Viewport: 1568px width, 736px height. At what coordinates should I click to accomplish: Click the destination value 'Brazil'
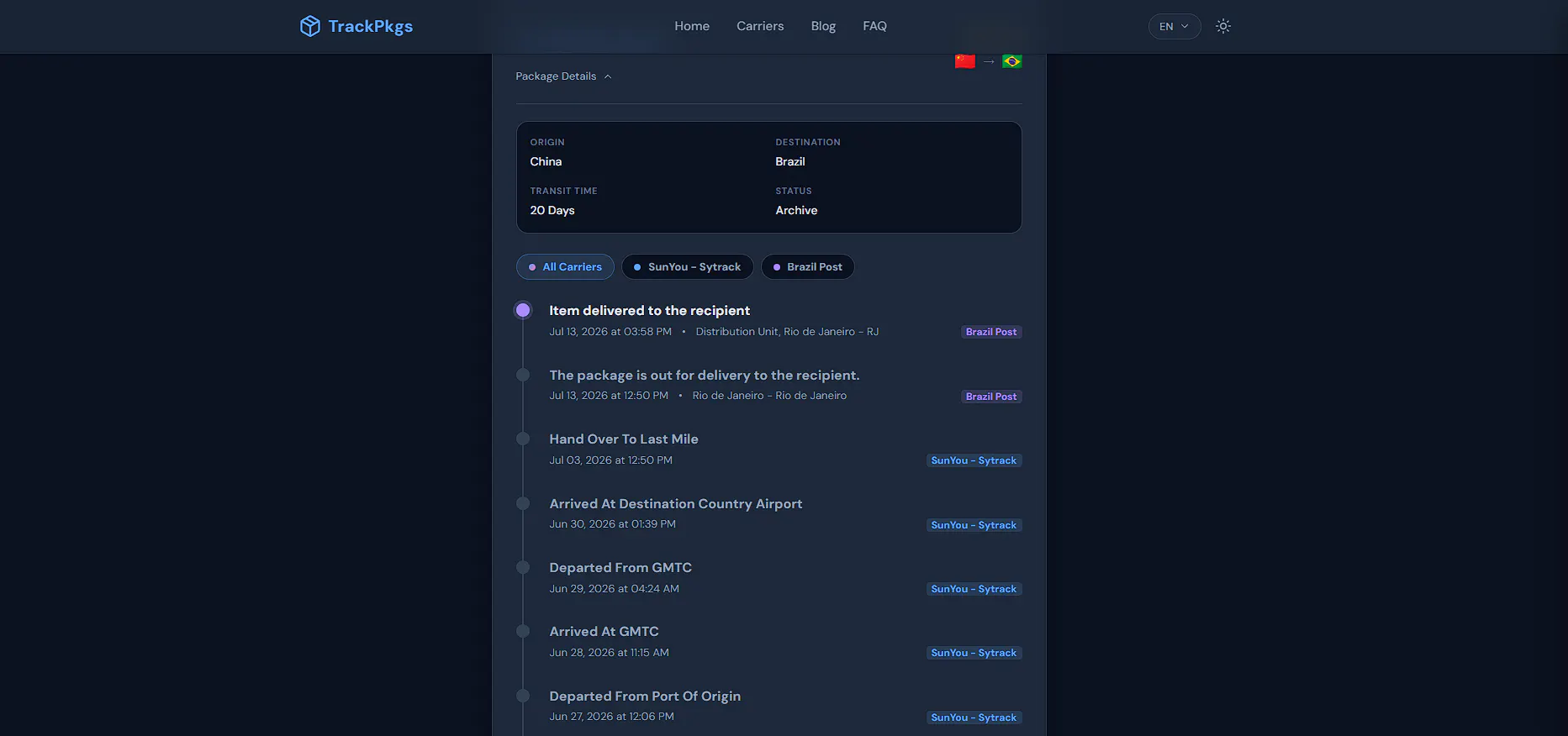(x=790, y=161)
